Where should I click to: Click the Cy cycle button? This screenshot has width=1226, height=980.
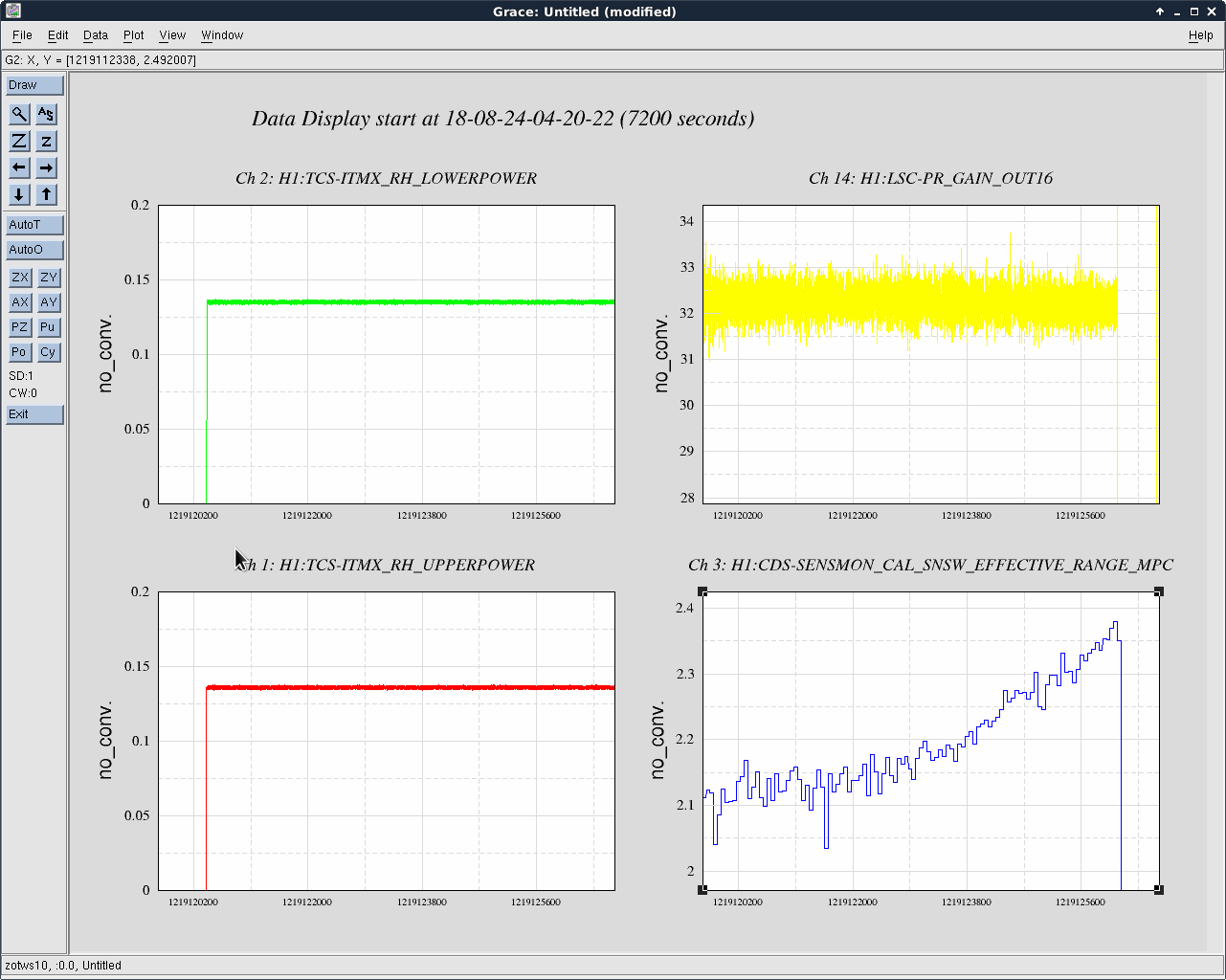(49, 352)
